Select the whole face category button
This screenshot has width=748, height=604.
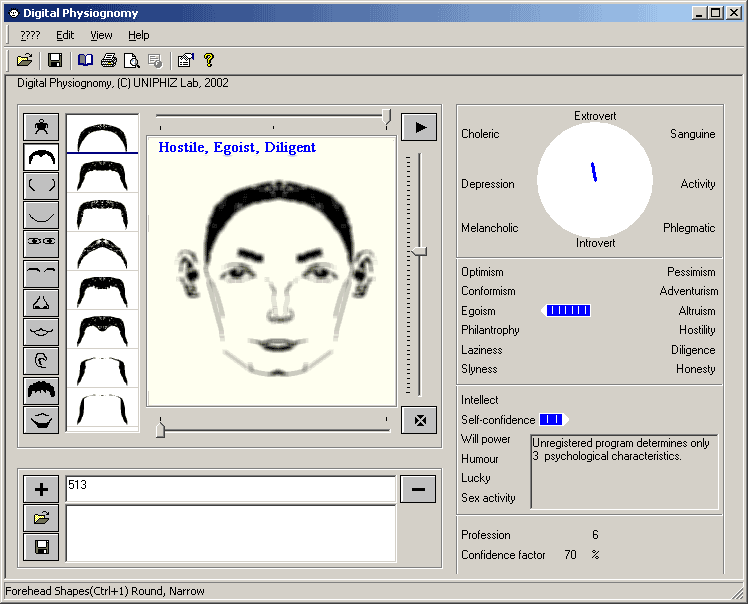pos(41,127)
